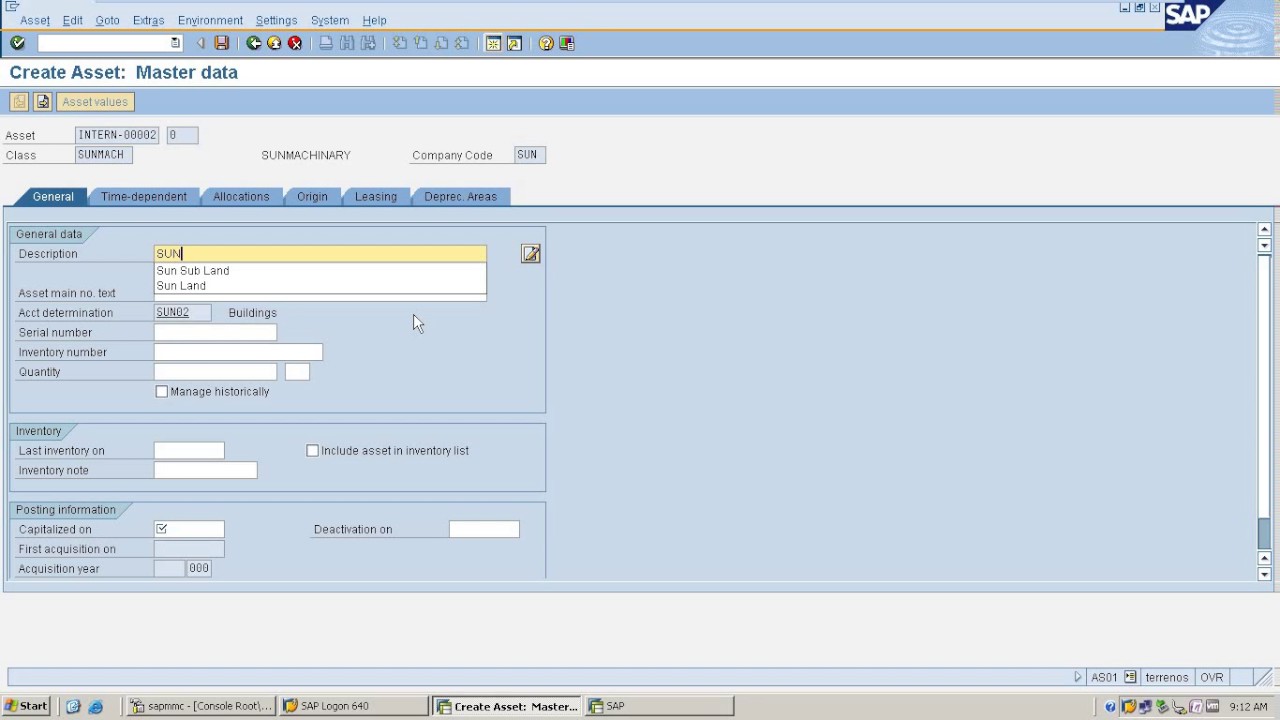Screen dimensions: 1280x720
Task: Switch to sapmmc Console Root taskbar window
Action: click(x=202, y=706)
